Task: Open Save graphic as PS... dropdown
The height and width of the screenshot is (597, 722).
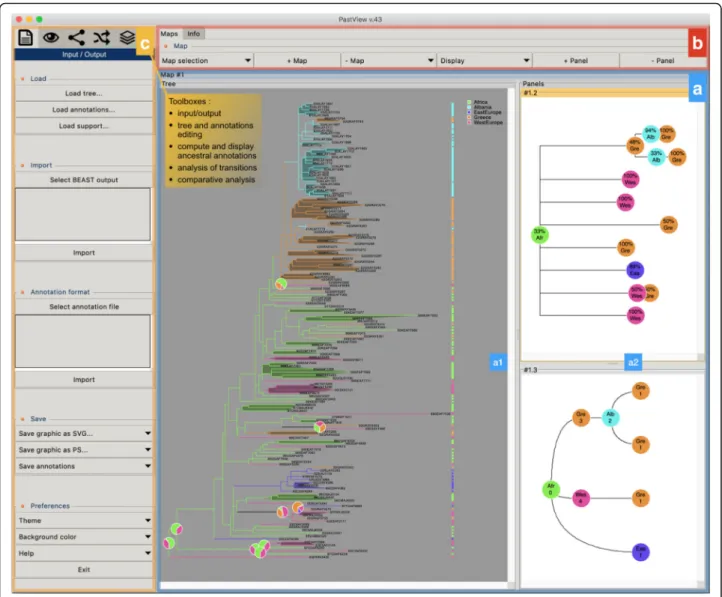Action: [x=84, y=450]
